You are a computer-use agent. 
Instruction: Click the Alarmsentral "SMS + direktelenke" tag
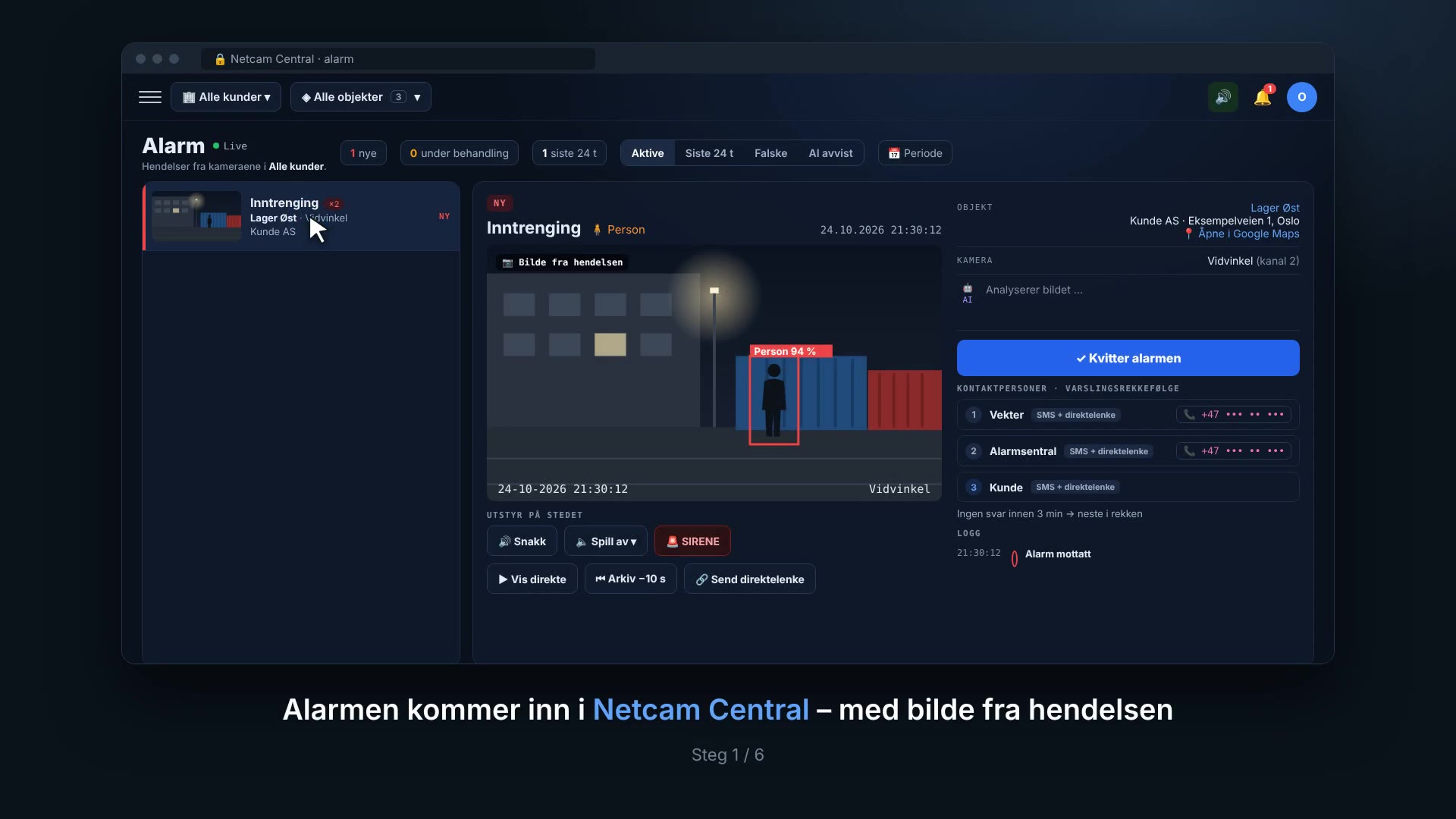click(x=1108, y=451)
